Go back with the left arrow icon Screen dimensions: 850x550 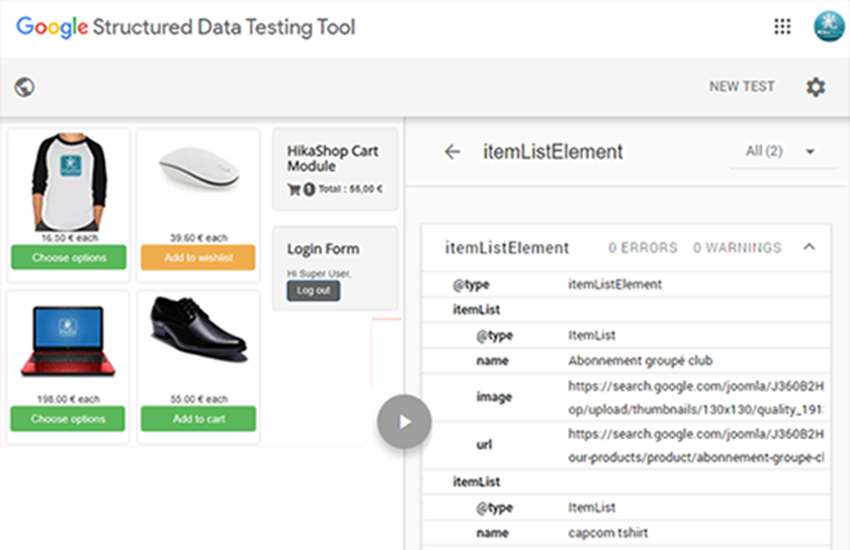click(x=453, y=152)
